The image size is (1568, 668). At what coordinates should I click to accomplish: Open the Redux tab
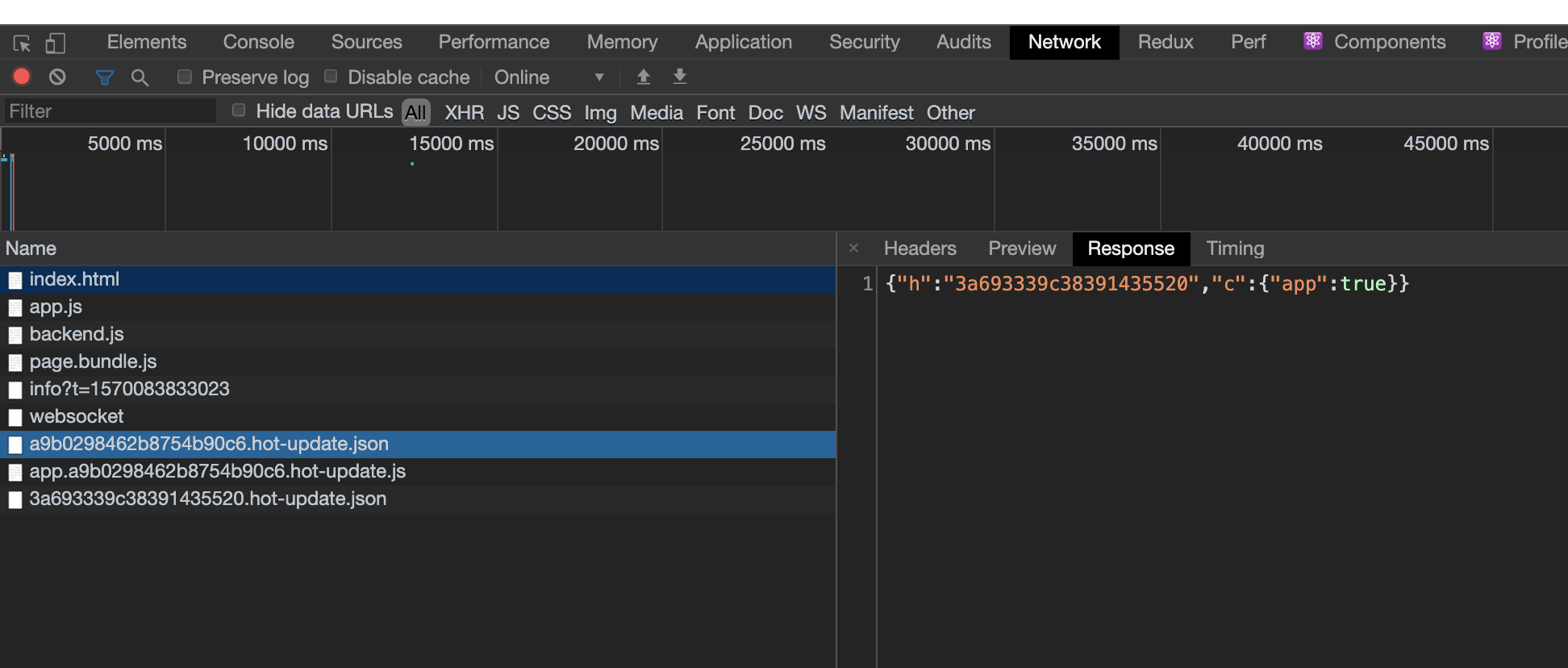click(x=1166, y=42)
